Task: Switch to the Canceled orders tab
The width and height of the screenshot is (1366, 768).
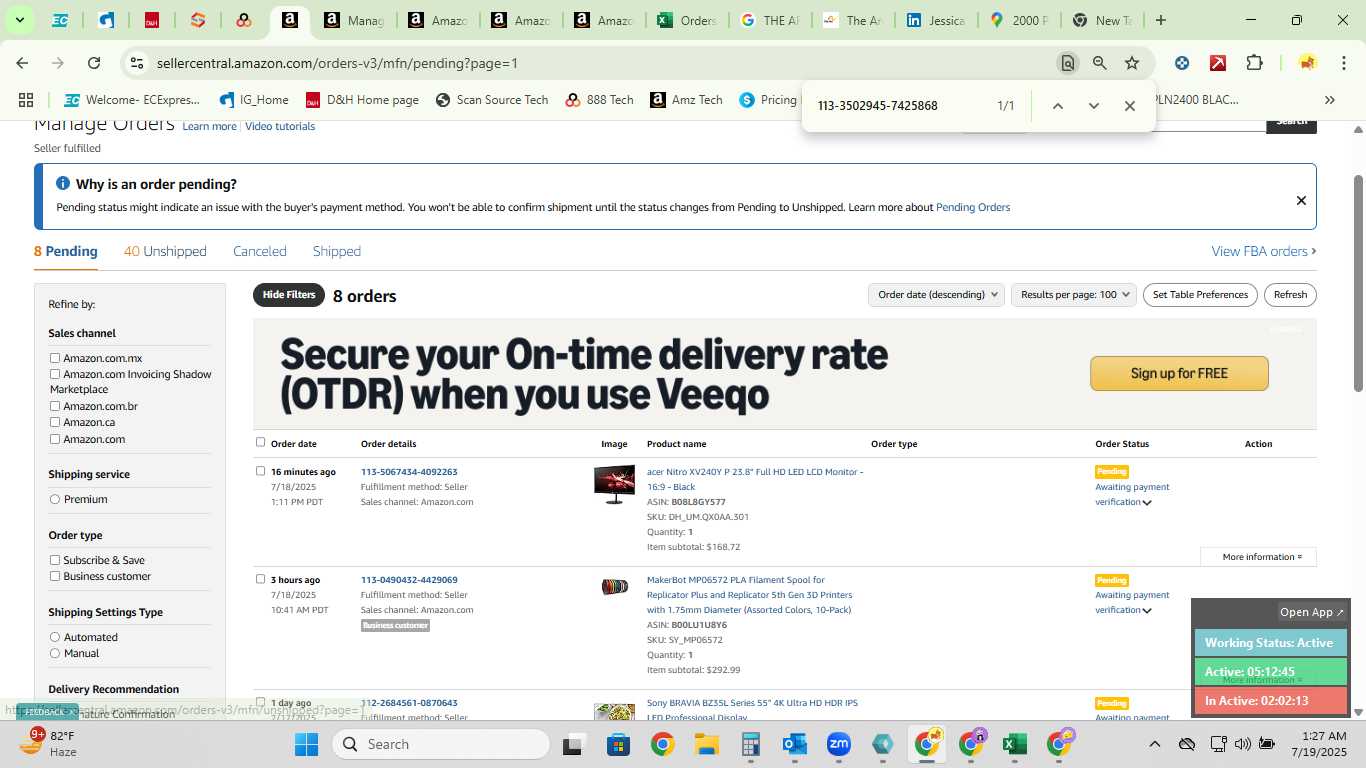Action: coord(260,251)
